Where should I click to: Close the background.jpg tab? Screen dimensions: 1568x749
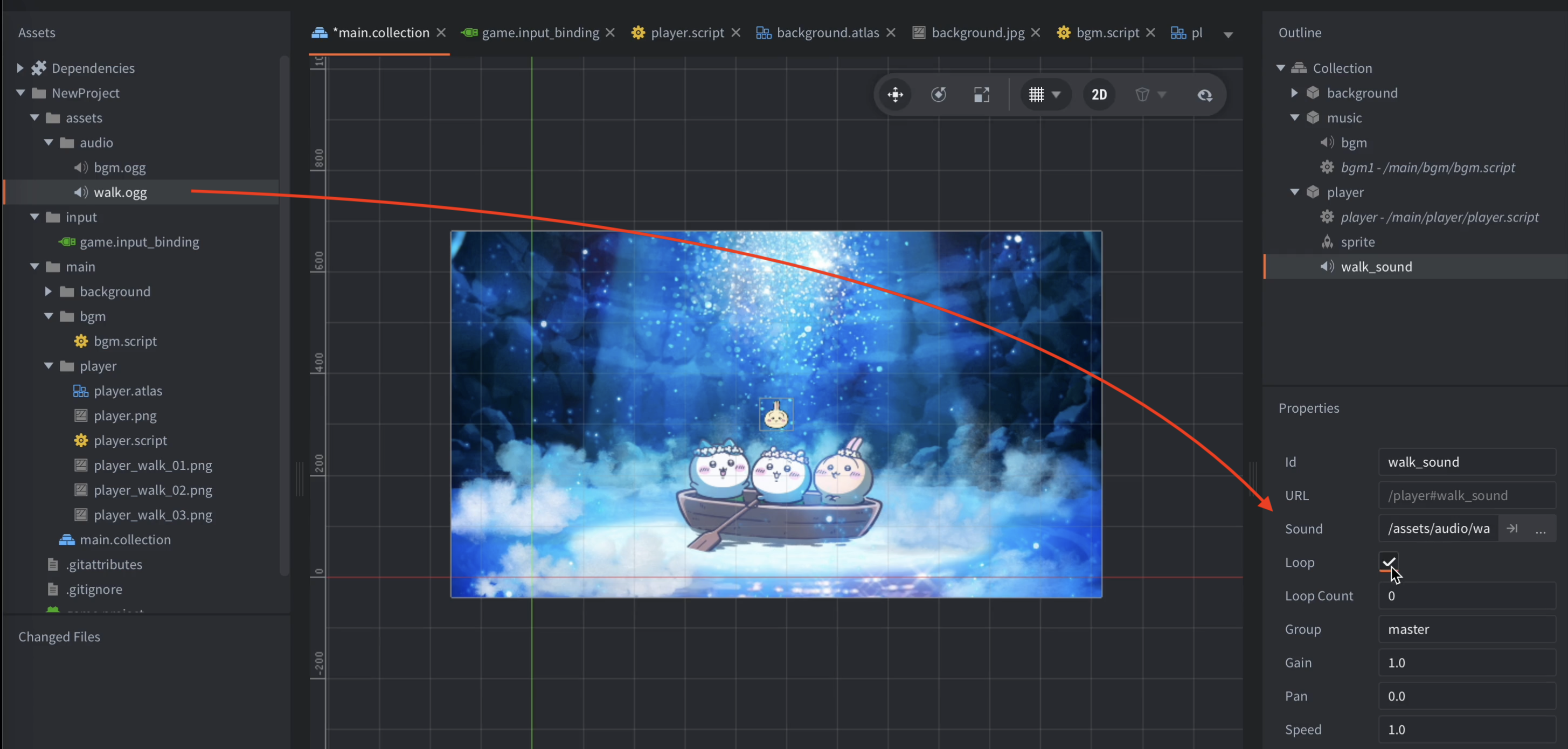pos(1036,32)
